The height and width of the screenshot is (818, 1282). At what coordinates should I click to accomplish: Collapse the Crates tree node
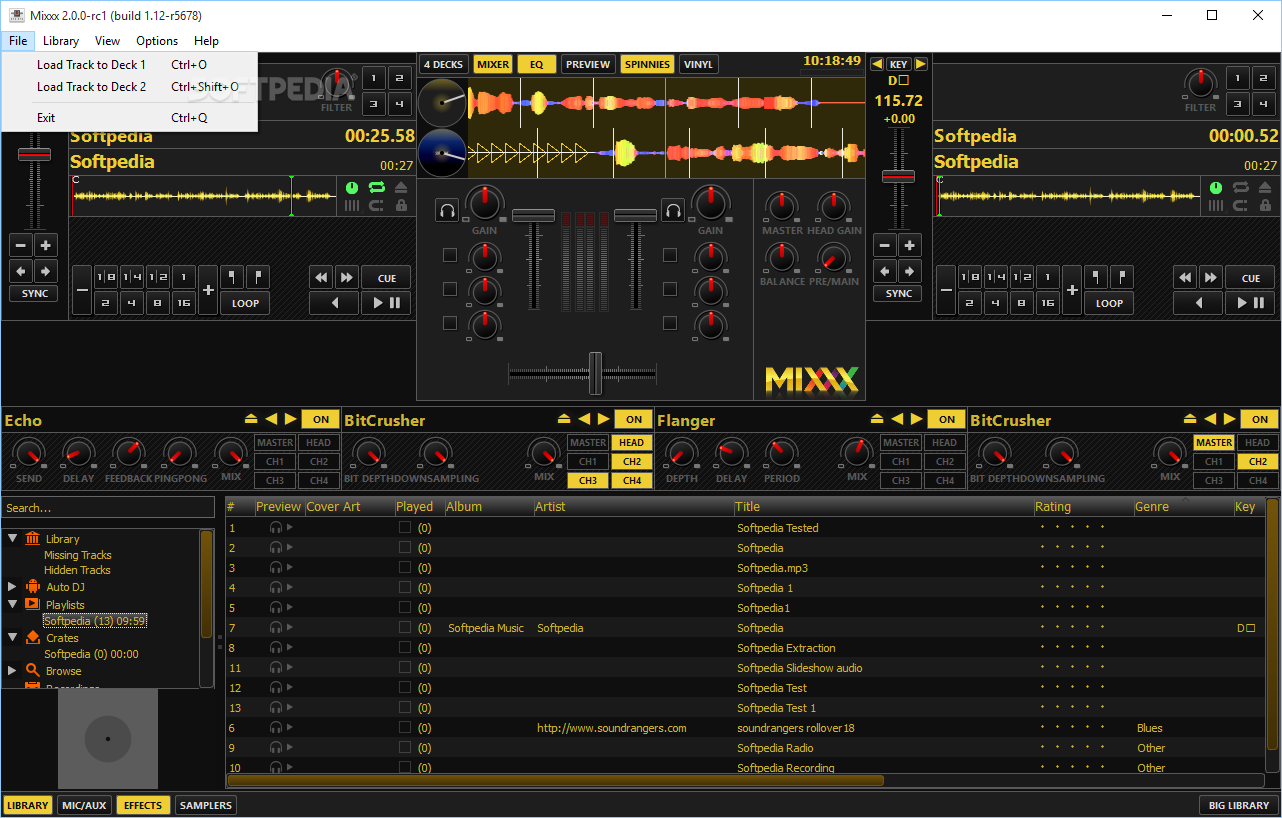point(13,637)
